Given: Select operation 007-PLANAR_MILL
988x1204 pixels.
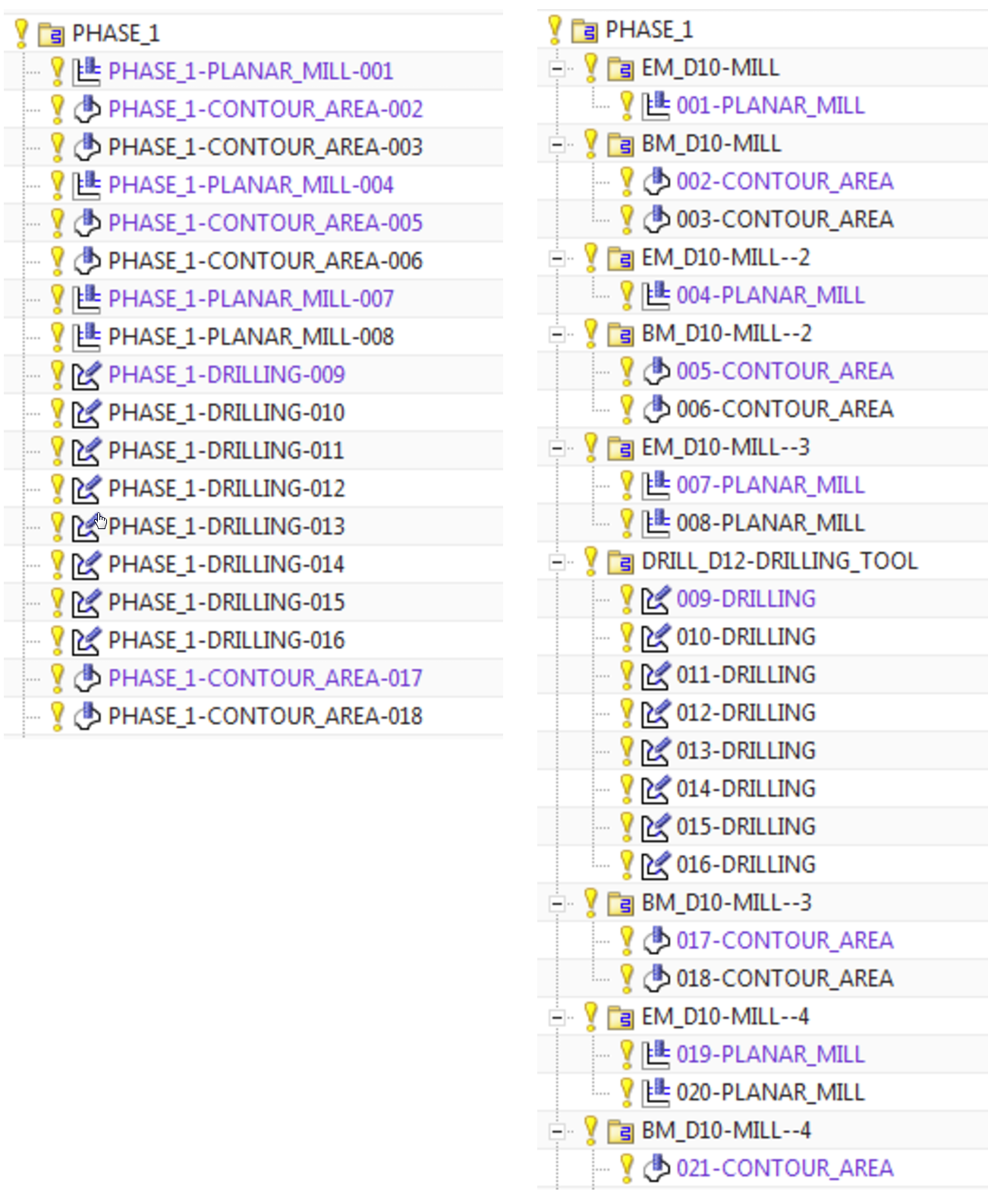Looking at the screenshot, I should [x=770, y=485].
